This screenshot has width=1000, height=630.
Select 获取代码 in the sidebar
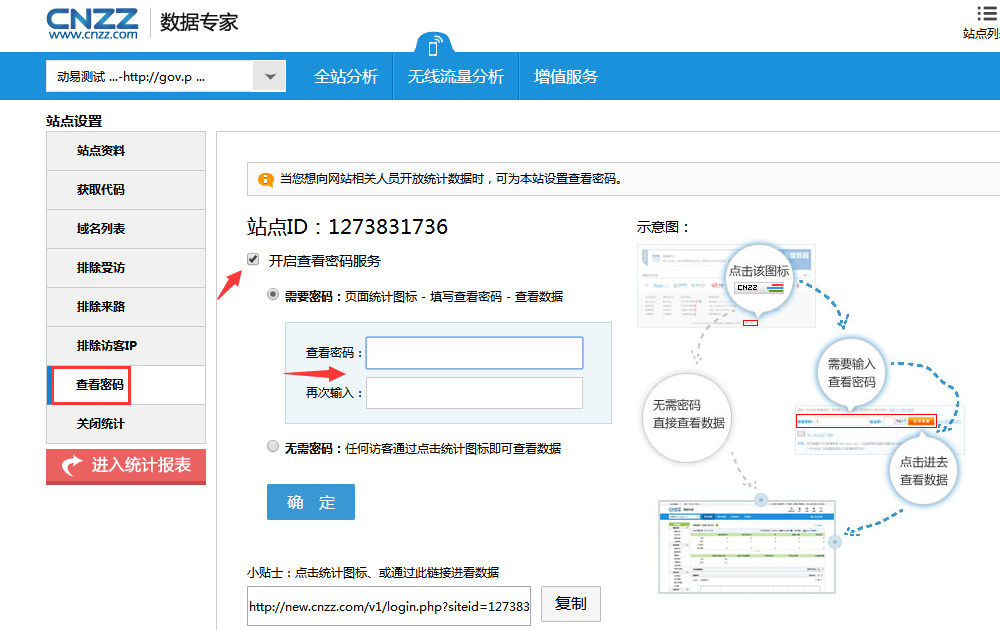point(101,190)
